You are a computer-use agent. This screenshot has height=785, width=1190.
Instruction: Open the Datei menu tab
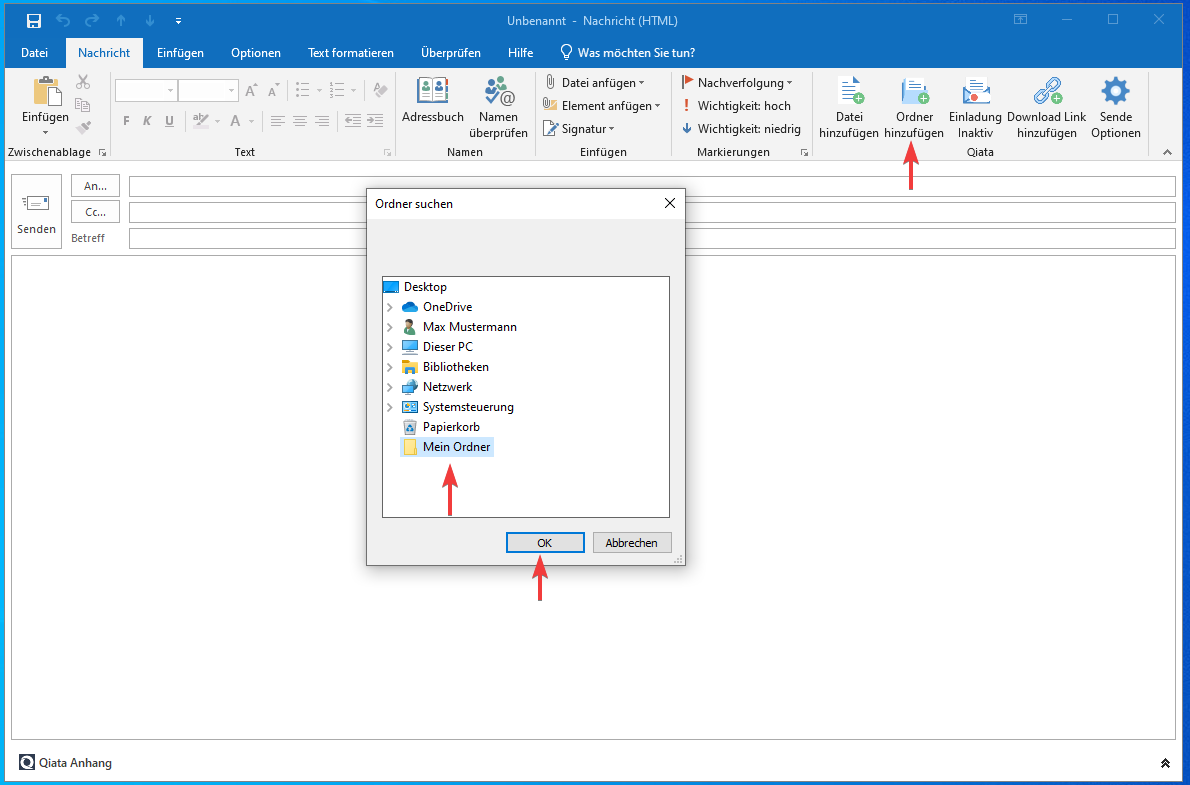click(x=34, y=53)
